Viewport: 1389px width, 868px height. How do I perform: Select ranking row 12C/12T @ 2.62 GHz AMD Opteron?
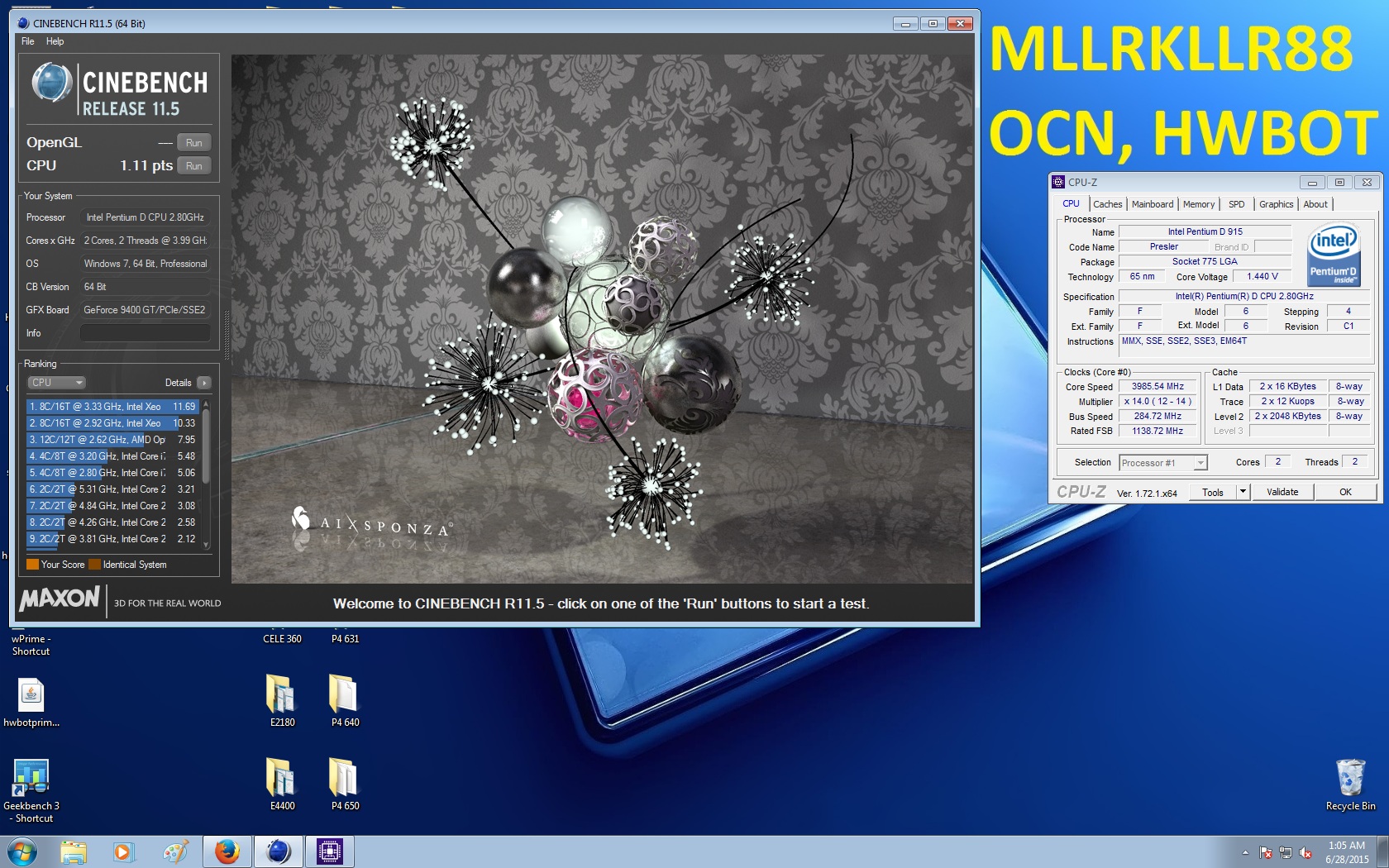point(112,440)
